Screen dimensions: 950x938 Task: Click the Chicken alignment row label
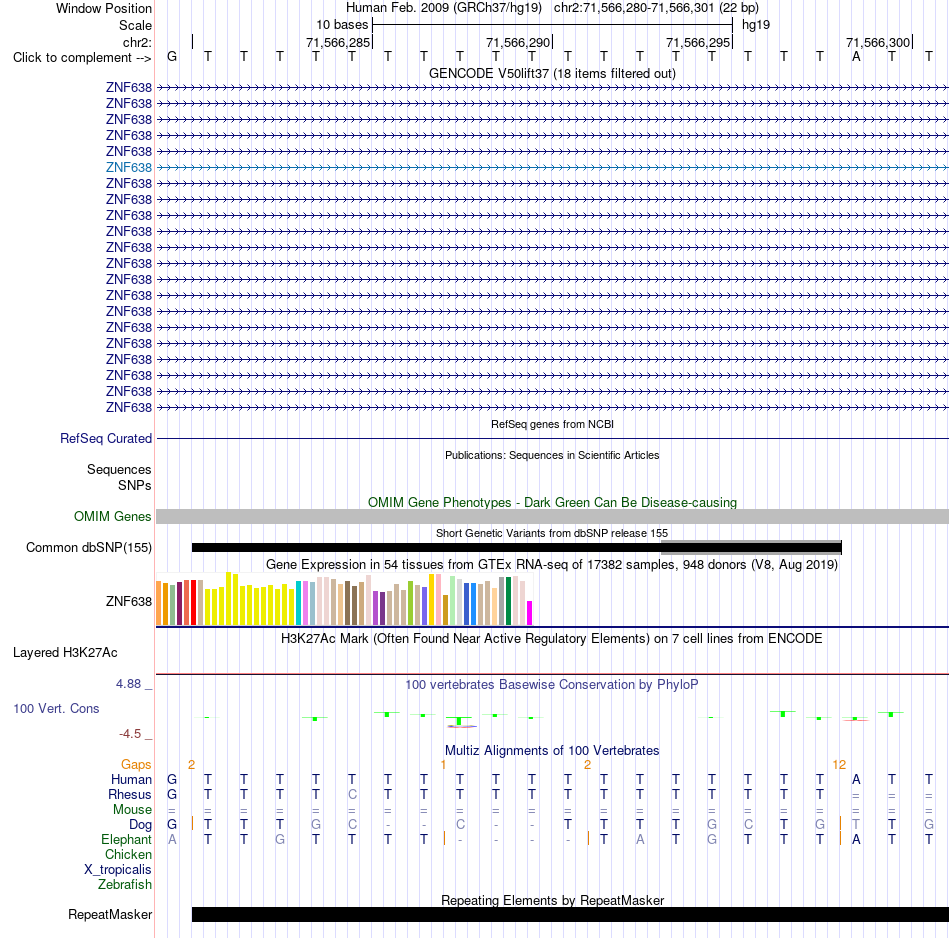coord(128,854)
